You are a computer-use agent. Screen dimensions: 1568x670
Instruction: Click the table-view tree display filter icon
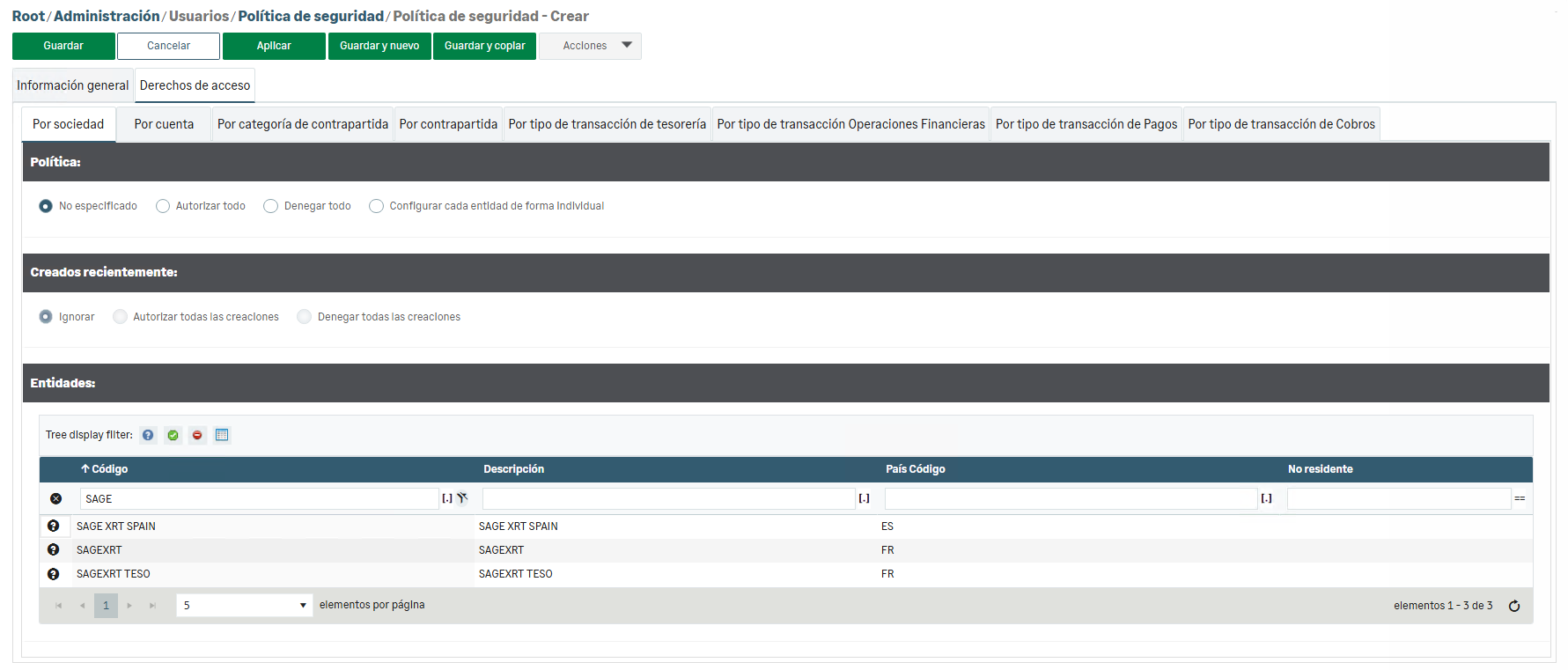point(222,435)
